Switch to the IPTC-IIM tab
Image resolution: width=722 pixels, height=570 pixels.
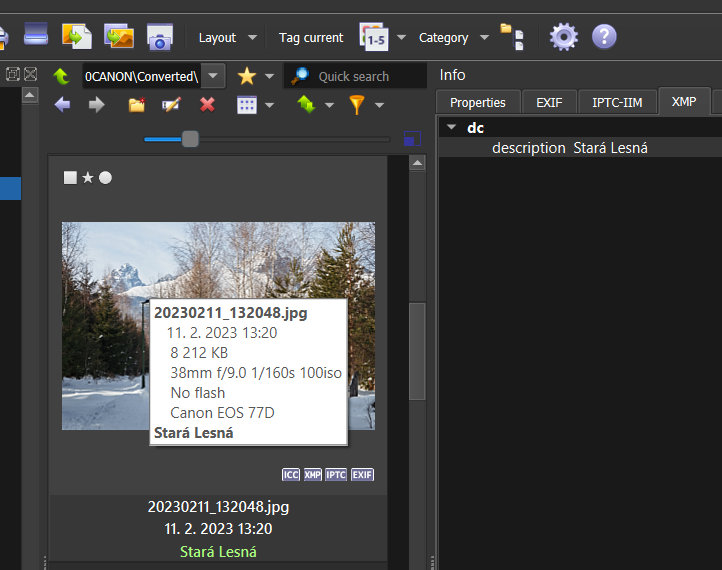617,102
